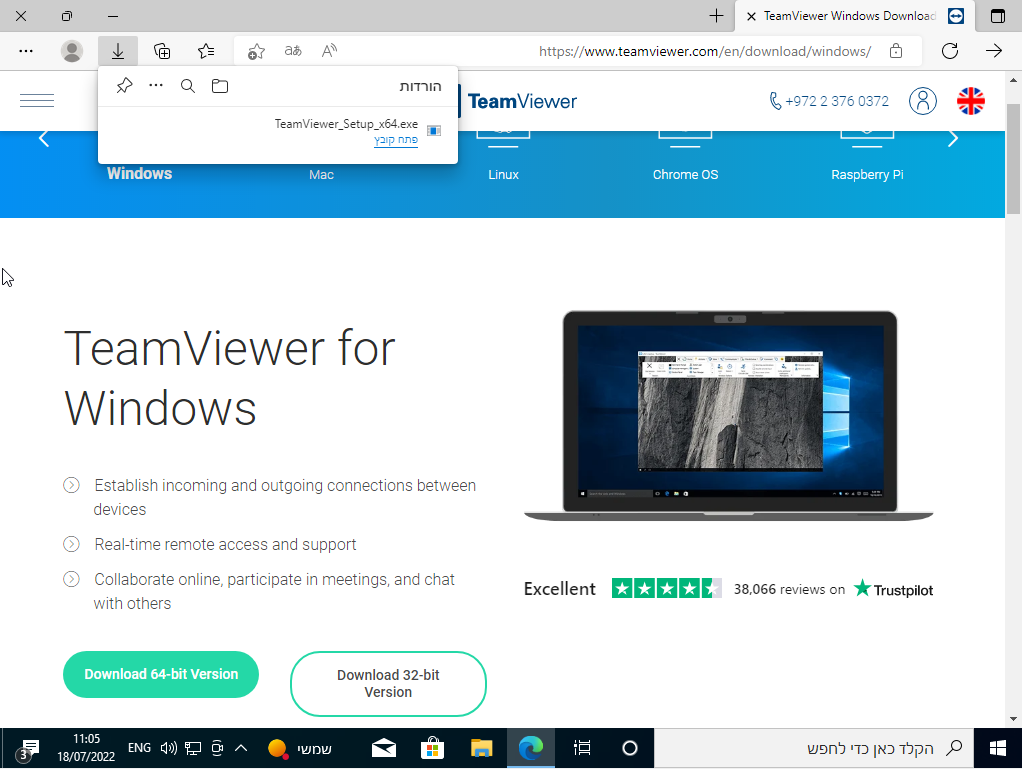Open the downloads folder
The image size is (1022, 769).
[220, 86]
